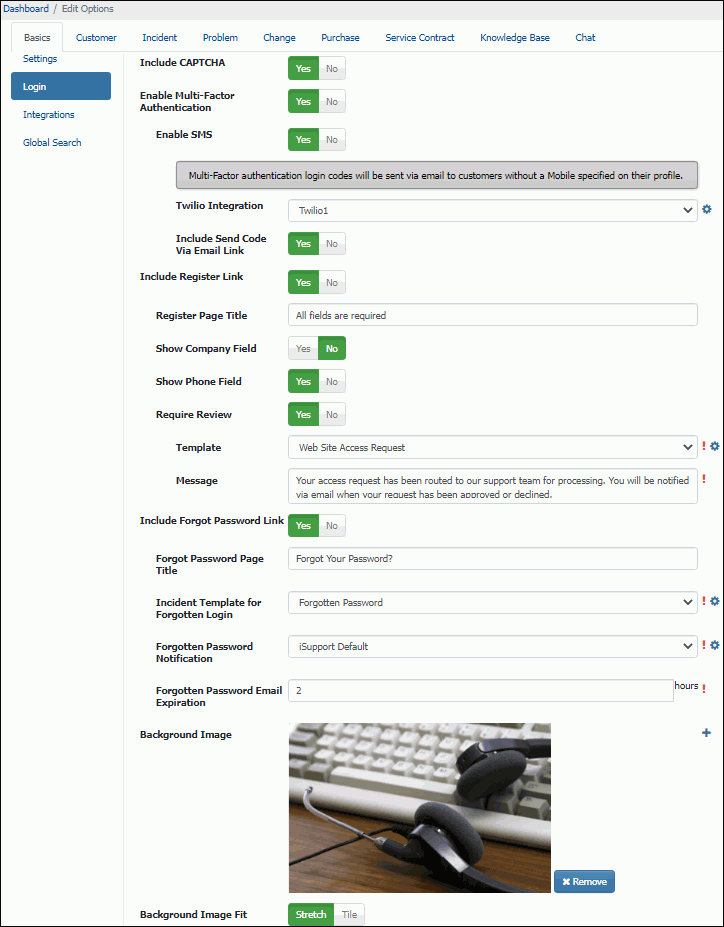Click gear icon beside Incident Template for Forgotten Login
This screenshot has width=724, height=927.
click(715, 601)
